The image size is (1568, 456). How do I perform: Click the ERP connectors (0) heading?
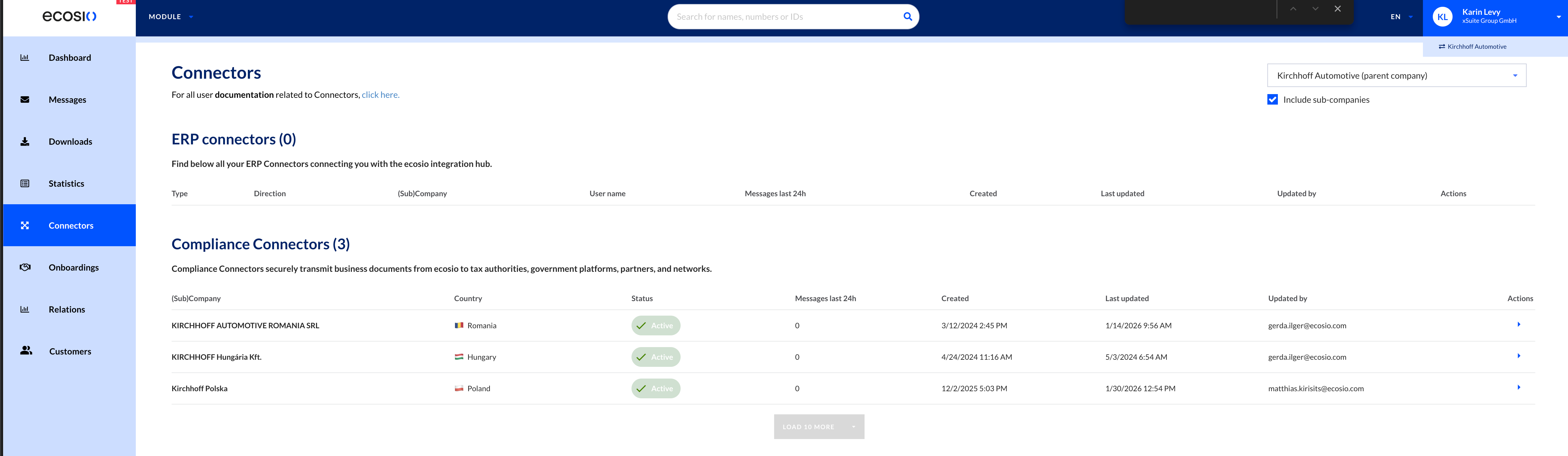pos(234,139)
